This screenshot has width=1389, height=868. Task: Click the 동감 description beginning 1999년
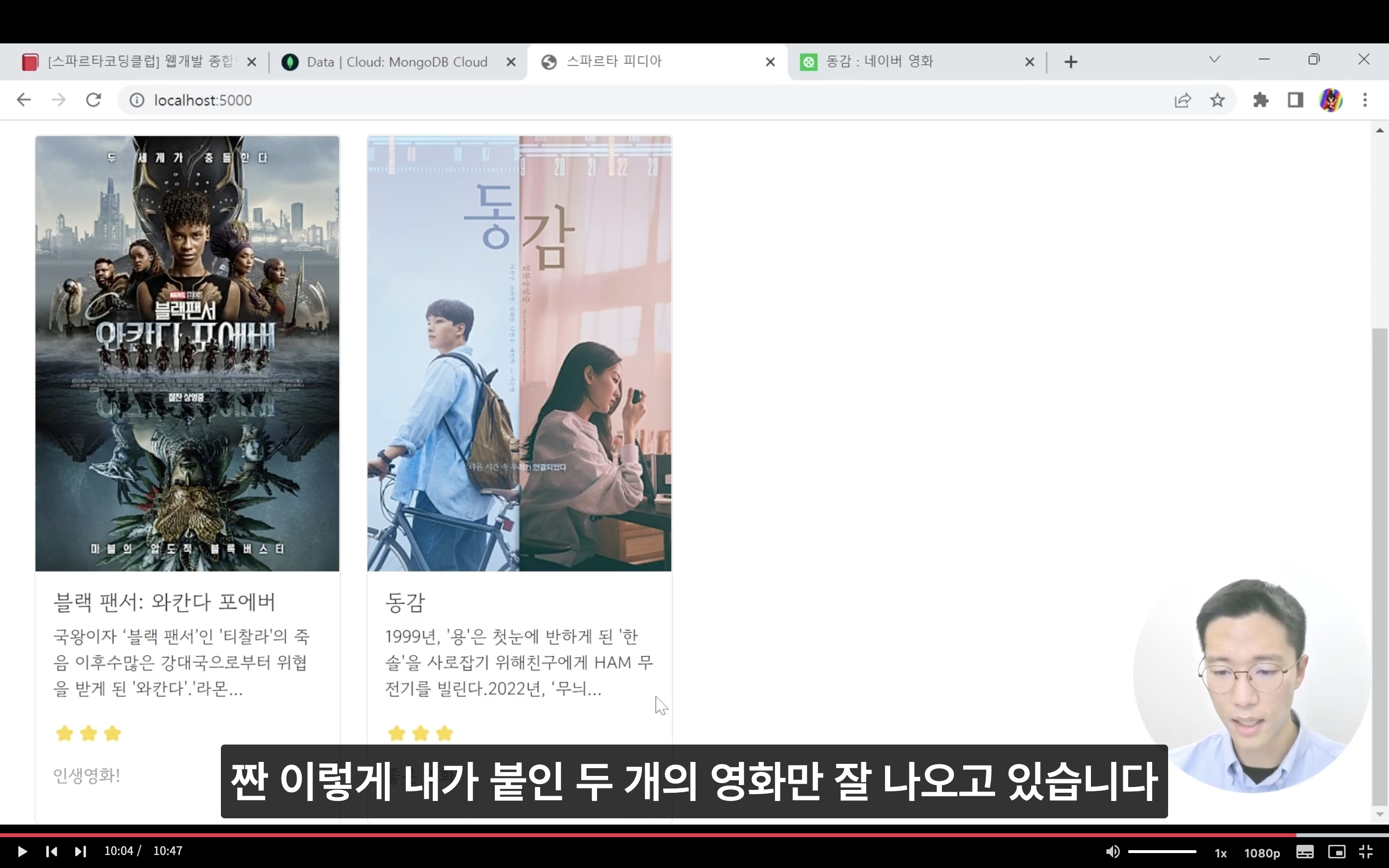tap(519, 662)
